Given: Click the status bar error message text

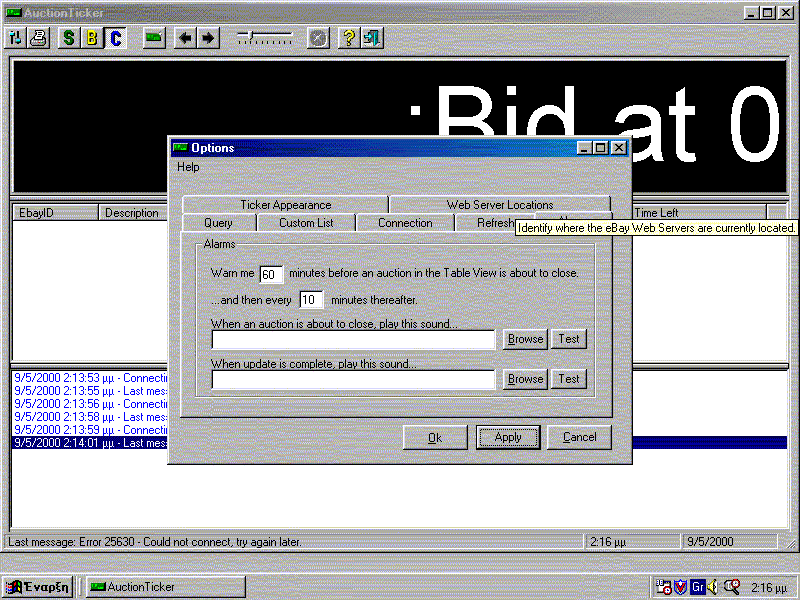Looking at the screenshot, I should point(155,542).
